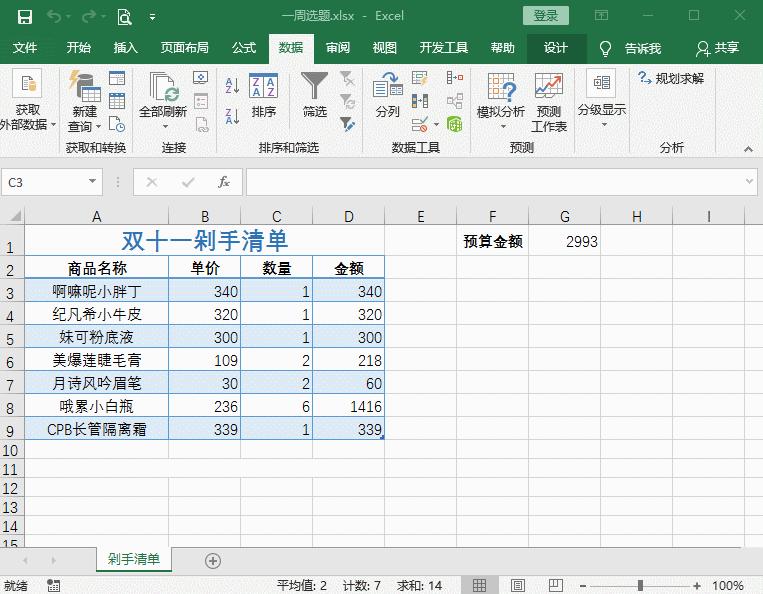Open the 文件 menu tab
The image size is (763, 594).
point(25,48)
